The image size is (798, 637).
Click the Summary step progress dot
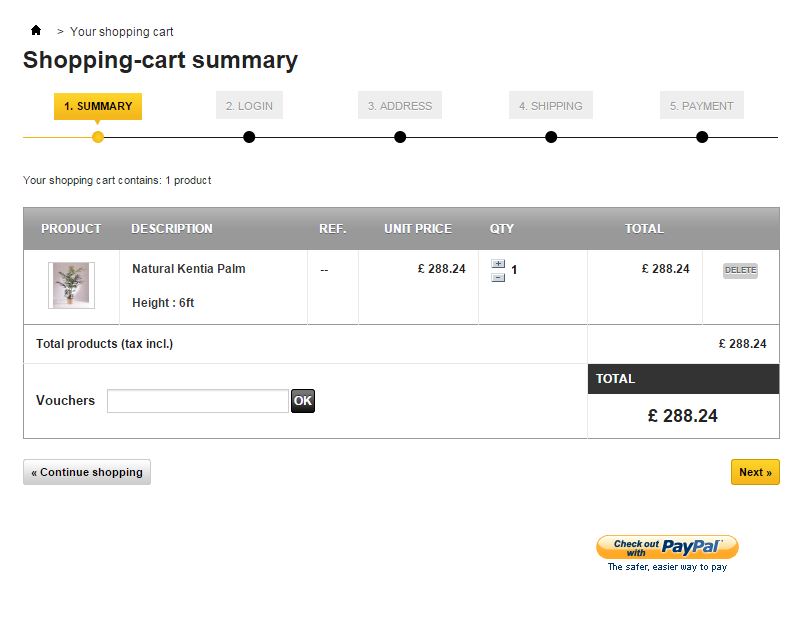click(98, 137)
